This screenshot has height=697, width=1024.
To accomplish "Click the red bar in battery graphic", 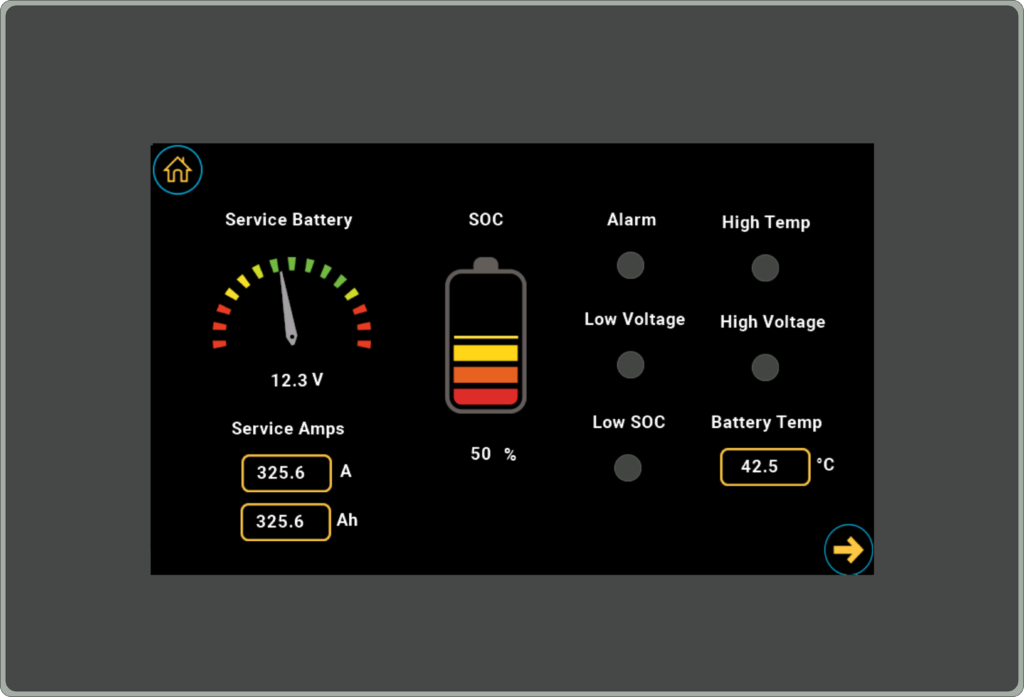I will pyautogui.click(x=485, y=397).
